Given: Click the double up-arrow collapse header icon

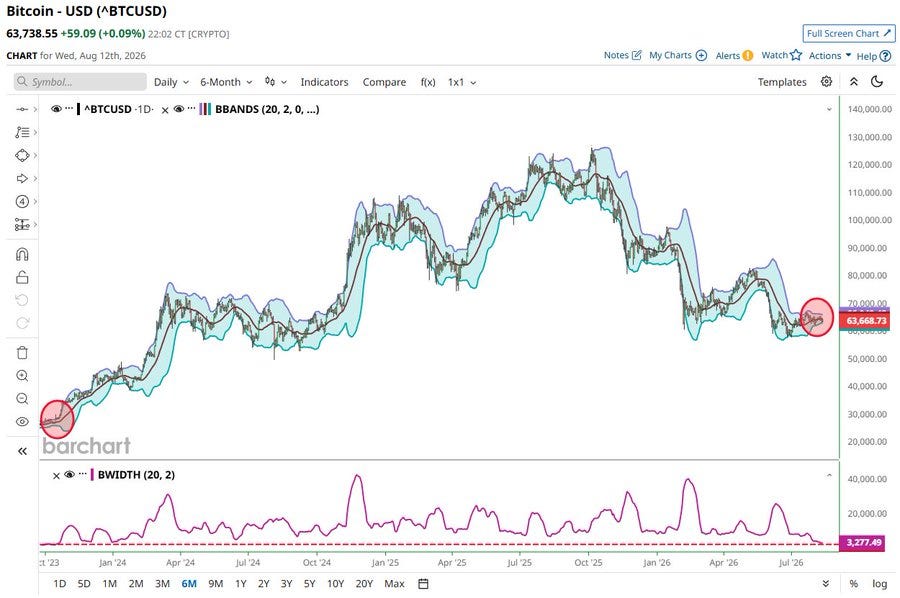Looking at the screenshot, I should tap(854, 81).
